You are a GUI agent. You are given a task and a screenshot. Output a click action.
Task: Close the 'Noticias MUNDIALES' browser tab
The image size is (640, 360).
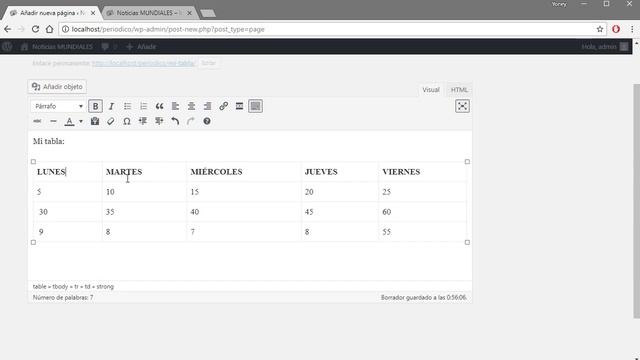[189, 13]
